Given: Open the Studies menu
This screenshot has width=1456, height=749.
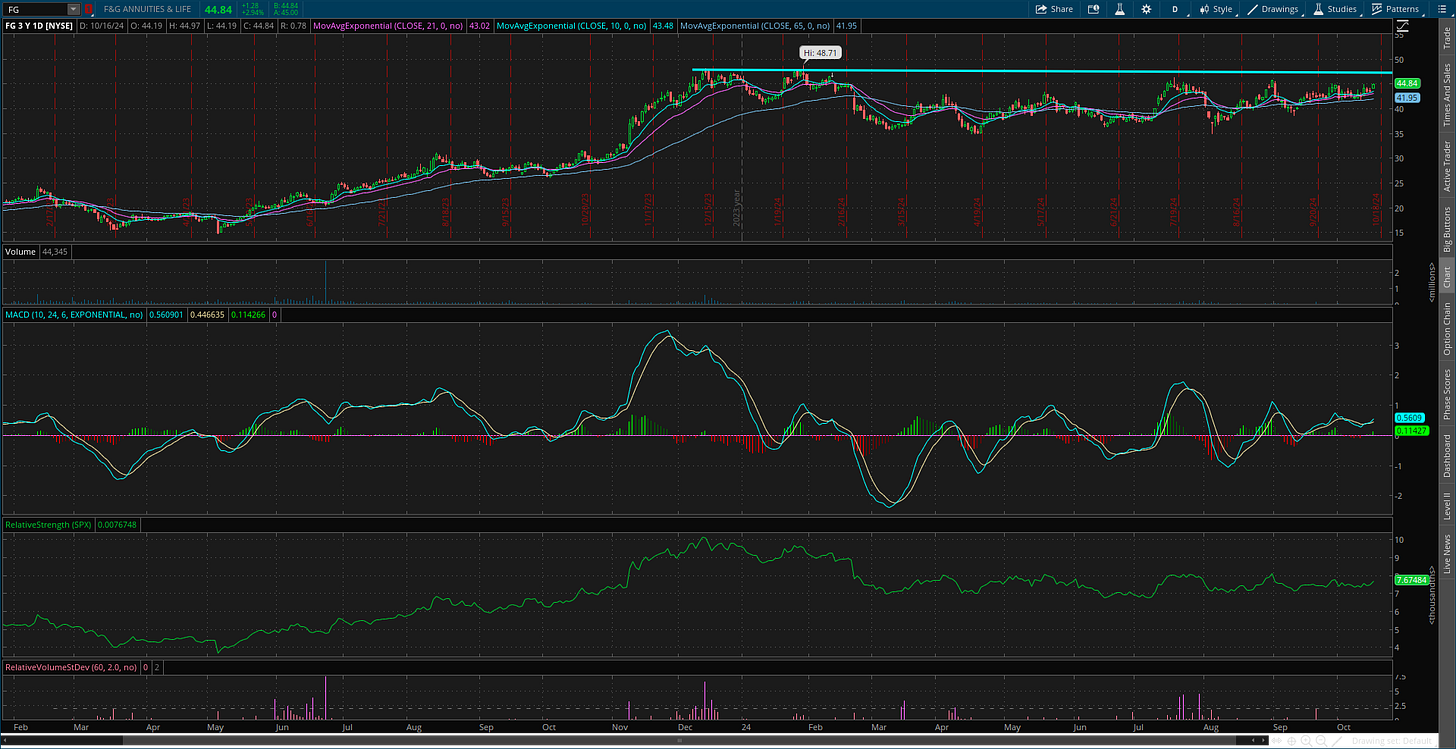Looking at the screenshot, I should point(1335,9).
